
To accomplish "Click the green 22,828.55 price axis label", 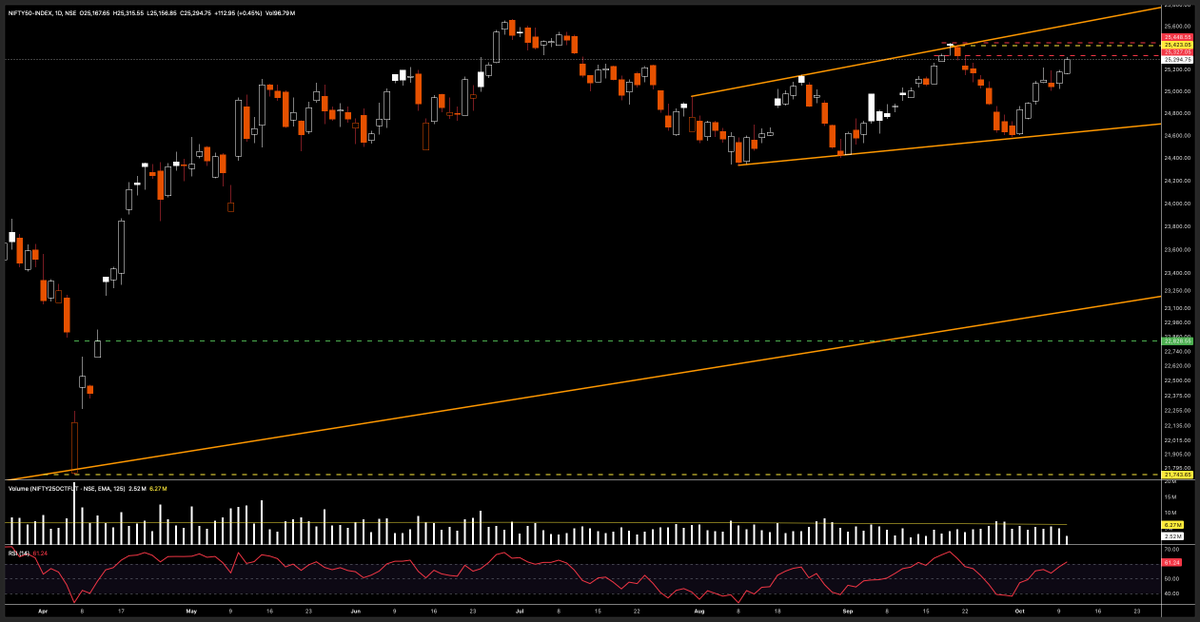I will [x=1176, y=341].
